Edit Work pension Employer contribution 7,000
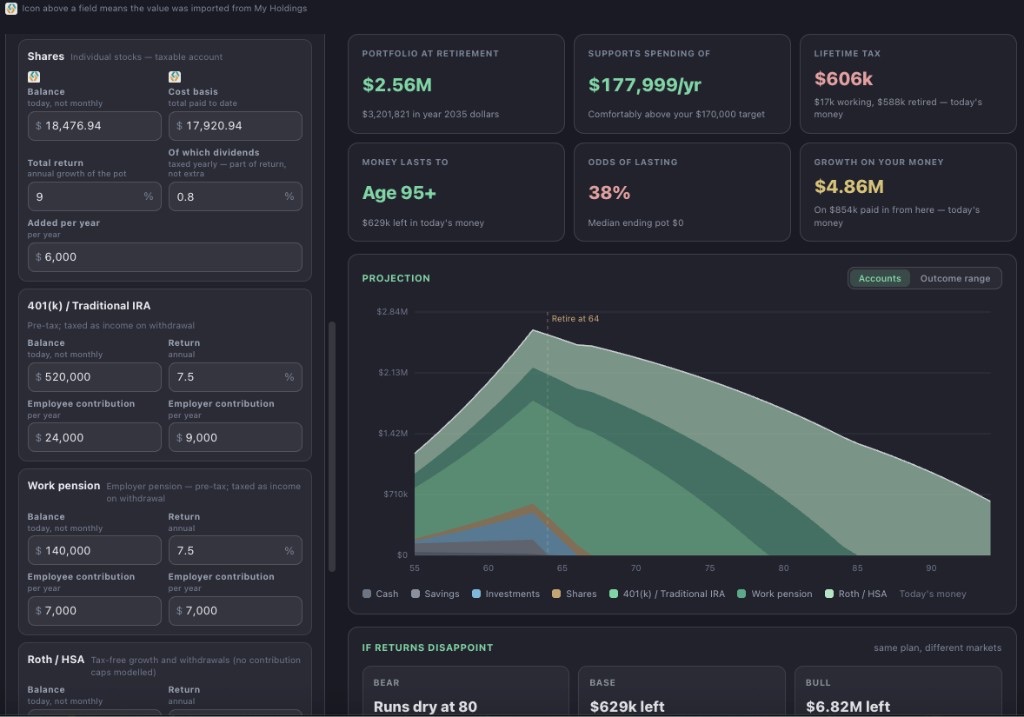This screenshot has width=1024, height=717. point(235,611)
